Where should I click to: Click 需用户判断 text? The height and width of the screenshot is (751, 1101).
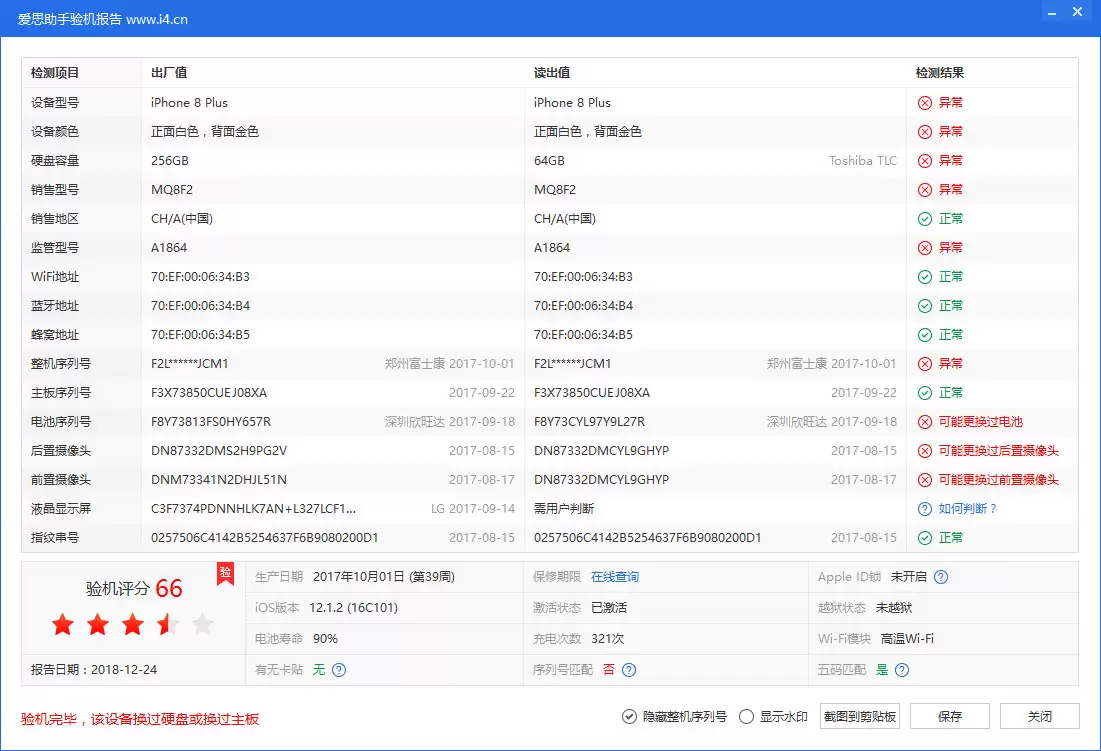(x=564, y=509)
